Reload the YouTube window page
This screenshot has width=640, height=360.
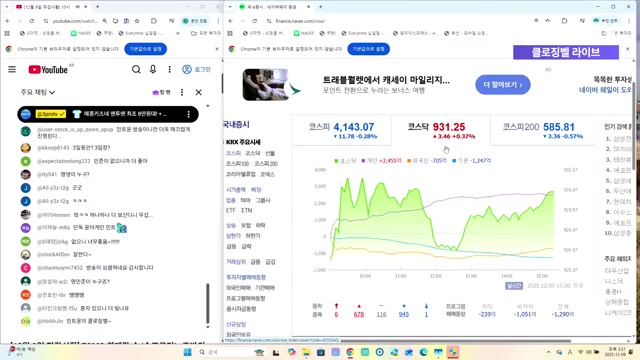(x=31, y=21)
